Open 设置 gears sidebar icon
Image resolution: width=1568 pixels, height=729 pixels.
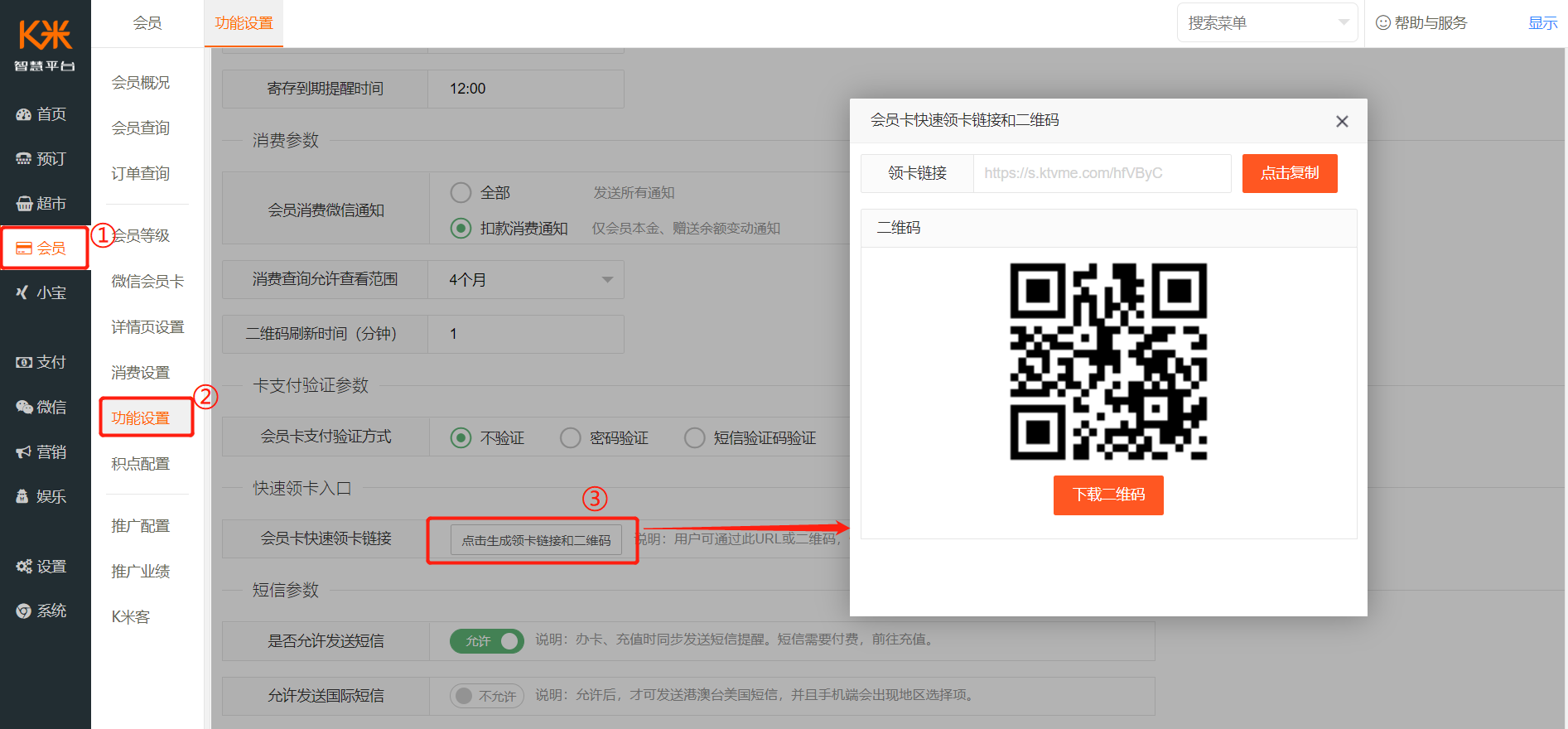pos(23,567)
